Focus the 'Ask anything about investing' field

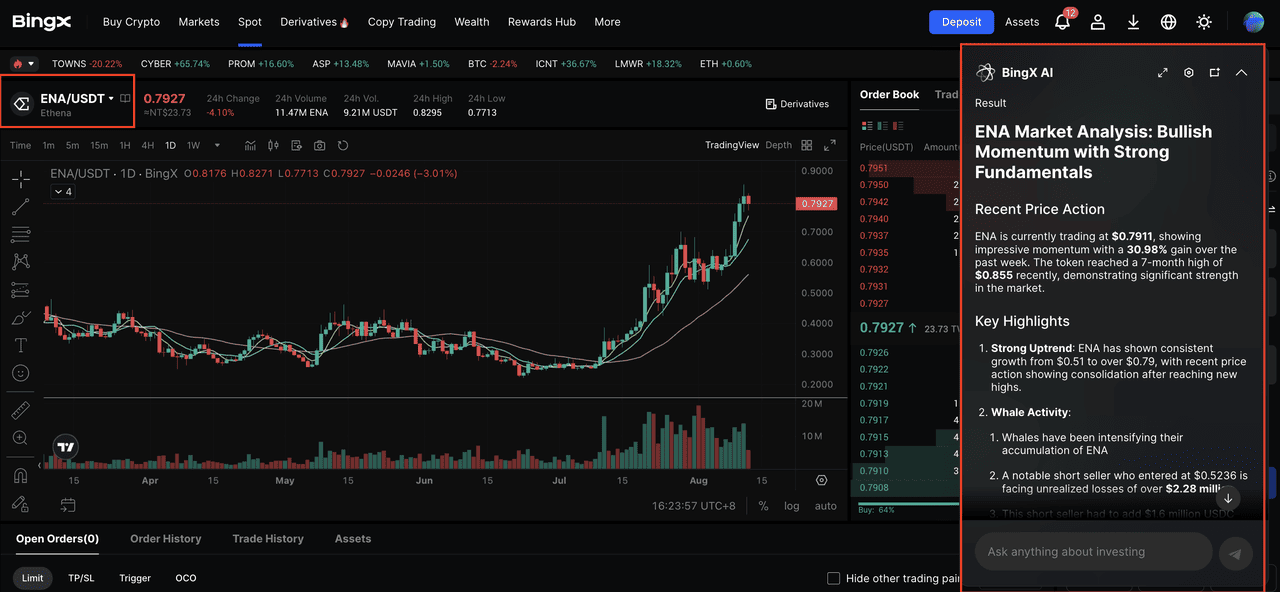[1093, 552]
